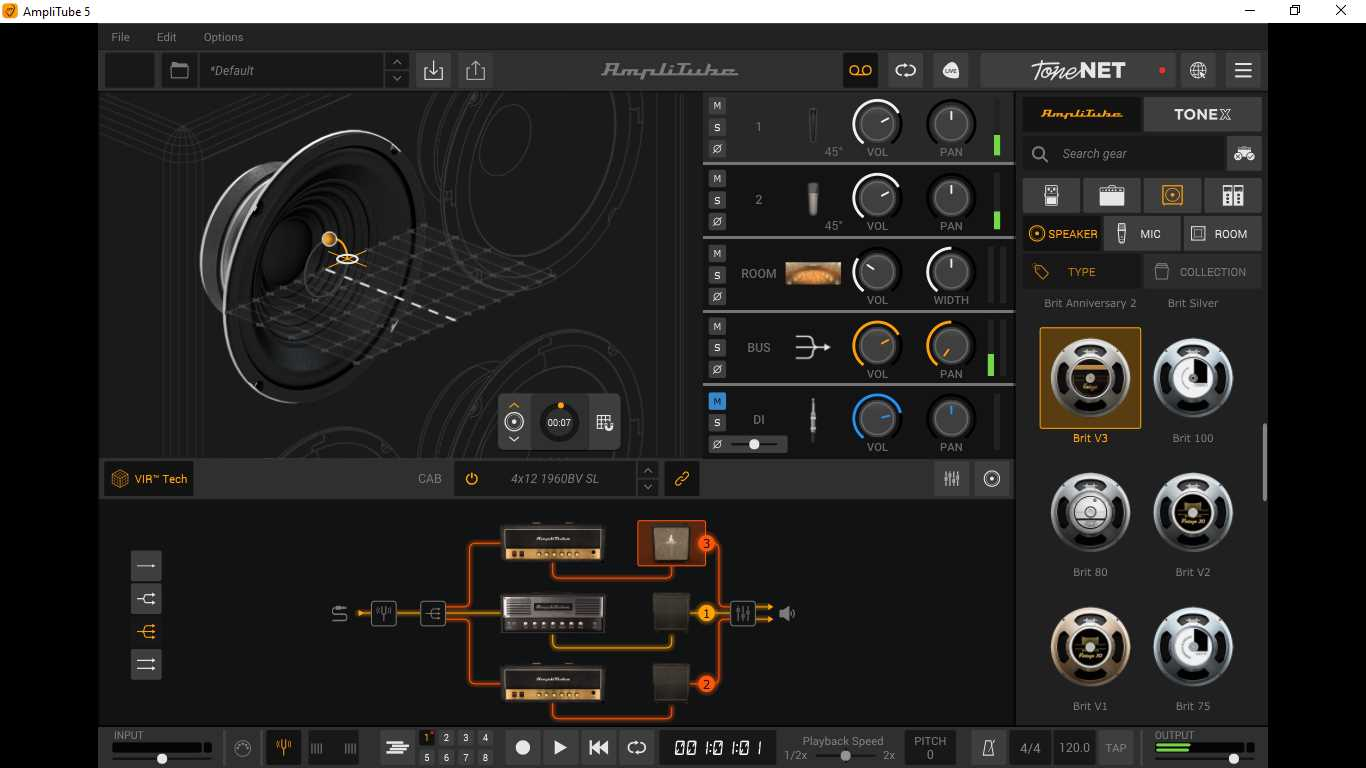Image resolution: width=1366 pixels, height=768 pixels.
Task: Select the single serial routing icon
Action: pos(146,566)
